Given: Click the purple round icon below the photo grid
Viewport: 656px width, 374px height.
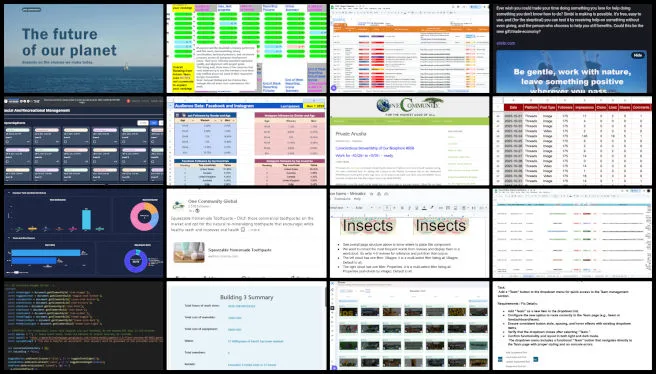Looking at the screenshot, I should tap(333, 367).
